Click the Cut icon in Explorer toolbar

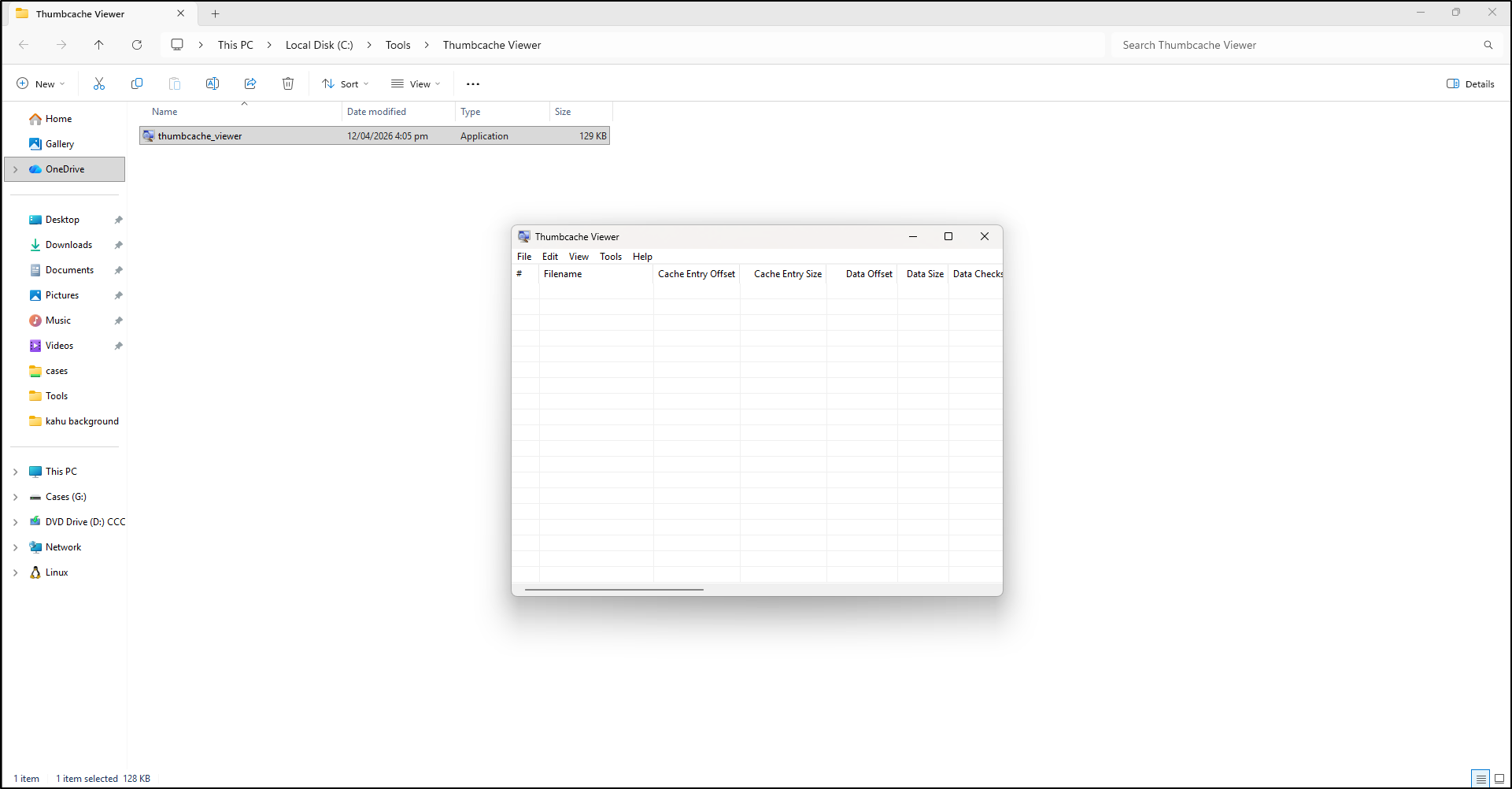[x=99, y=83]
